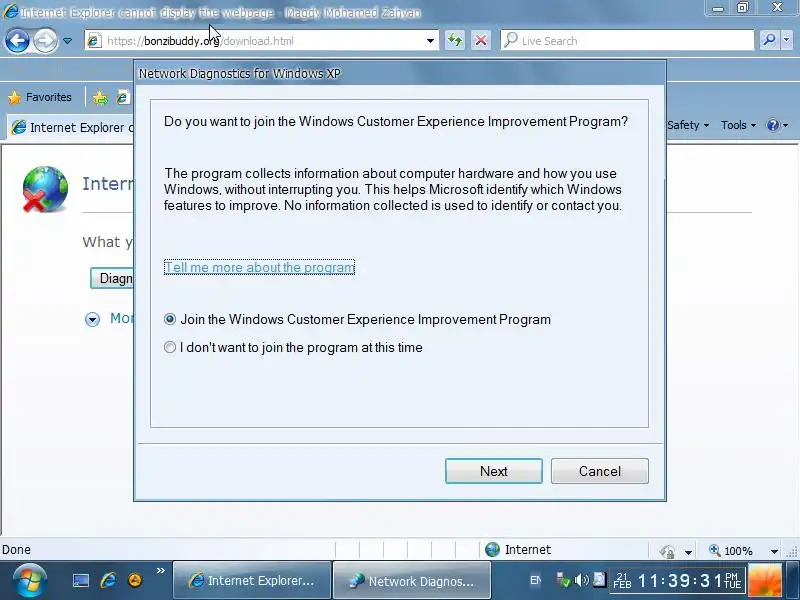This screenshot has width=800, height=600.
Task: Expand the address bar history dropdown
Action: click(431, 41)
